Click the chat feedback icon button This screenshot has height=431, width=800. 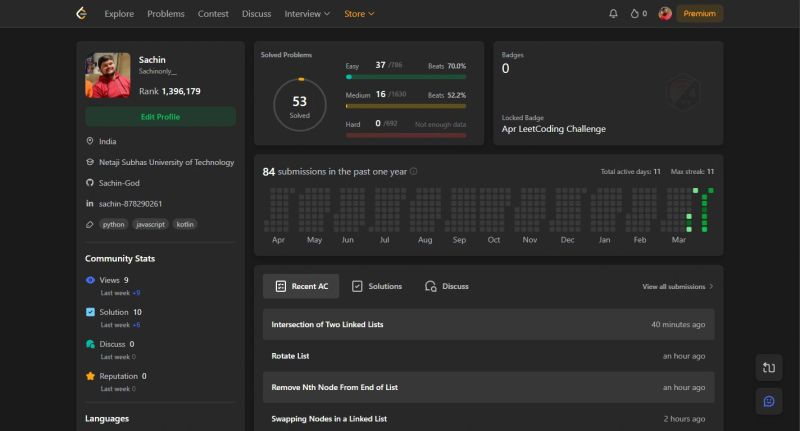click(x=769, y=401)
